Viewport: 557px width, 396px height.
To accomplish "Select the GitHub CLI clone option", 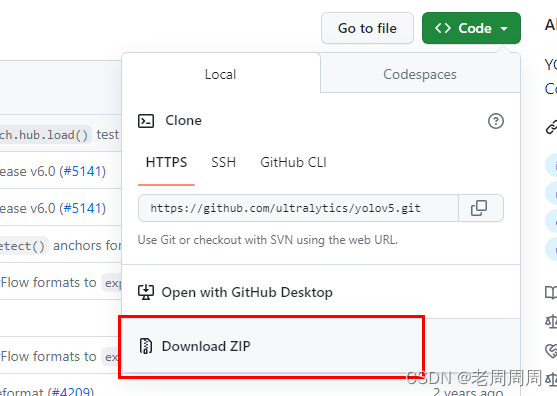I will pyautogui.click(x=293, y=162).
